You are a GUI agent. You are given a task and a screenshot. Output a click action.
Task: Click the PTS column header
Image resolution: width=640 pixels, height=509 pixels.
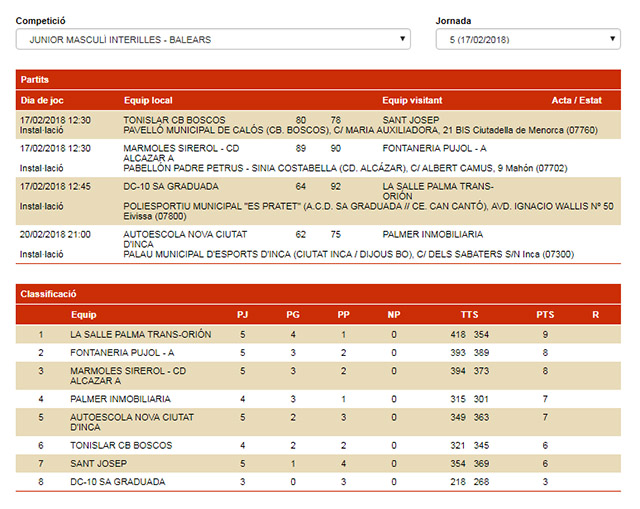[x=545, y=314]
